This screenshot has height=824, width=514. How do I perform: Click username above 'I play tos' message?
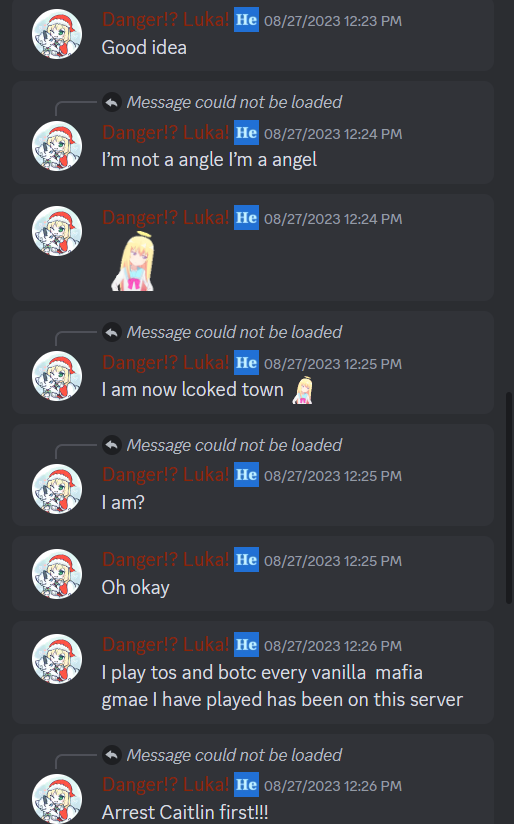click(x=166, y=645)
